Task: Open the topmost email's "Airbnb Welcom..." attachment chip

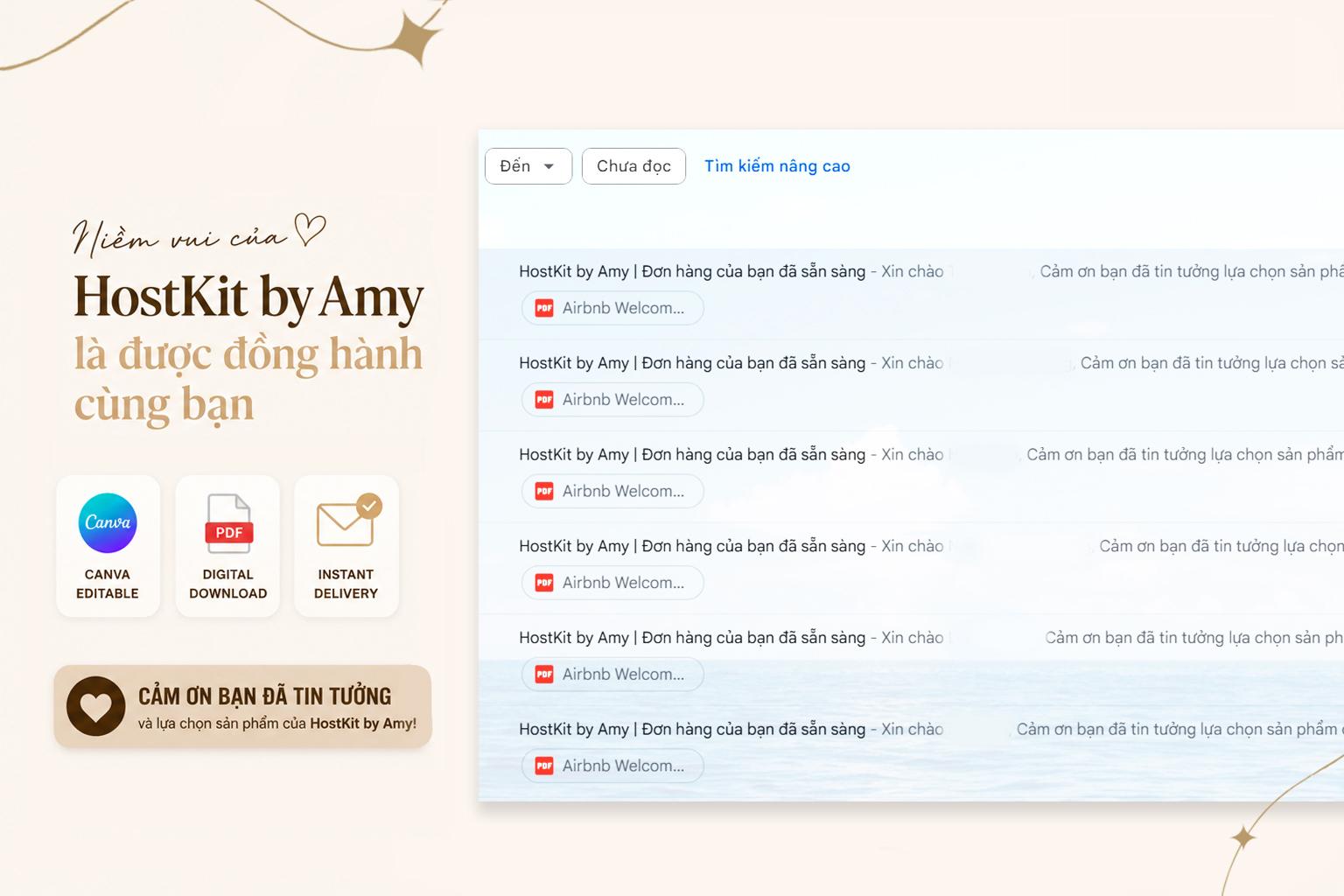Action: 612,308
